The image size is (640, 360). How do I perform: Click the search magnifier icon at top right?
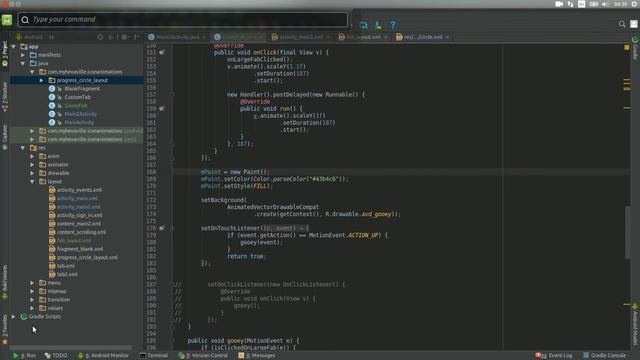tap(622, 24)
